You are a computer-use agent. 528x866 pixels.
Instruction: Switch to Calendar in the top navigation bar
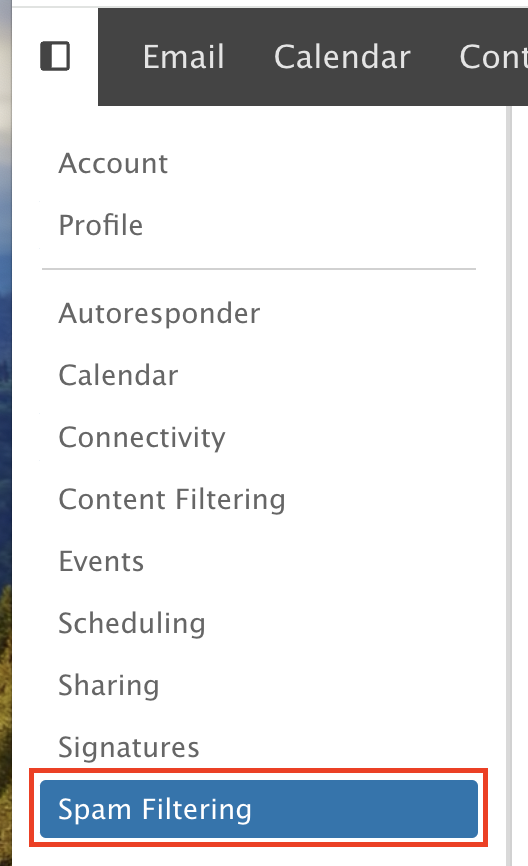click(342, 56)
